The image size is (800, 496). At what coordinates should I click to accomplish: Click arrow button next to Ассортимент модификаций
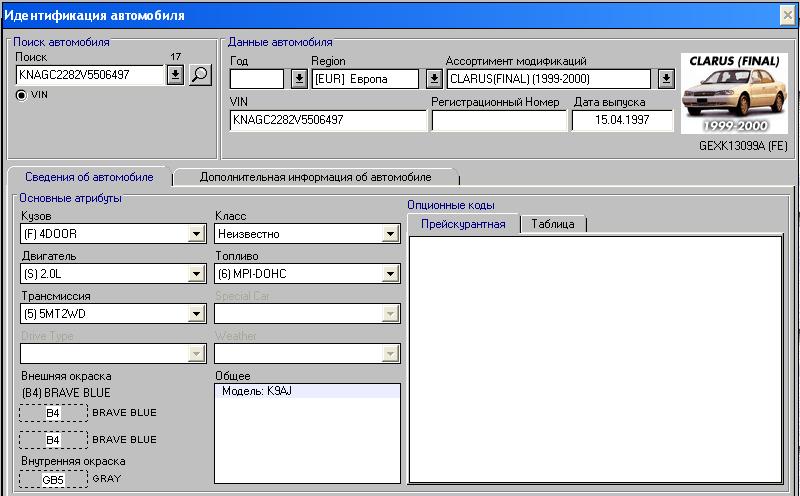click(667, 79)
